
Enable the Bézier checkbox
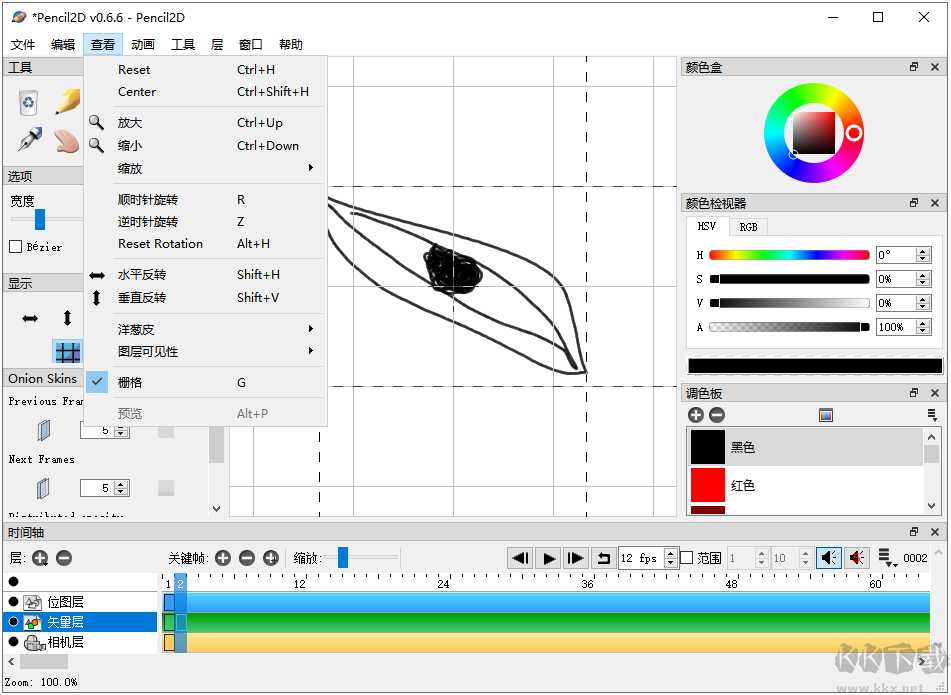(x=16, y=248)
